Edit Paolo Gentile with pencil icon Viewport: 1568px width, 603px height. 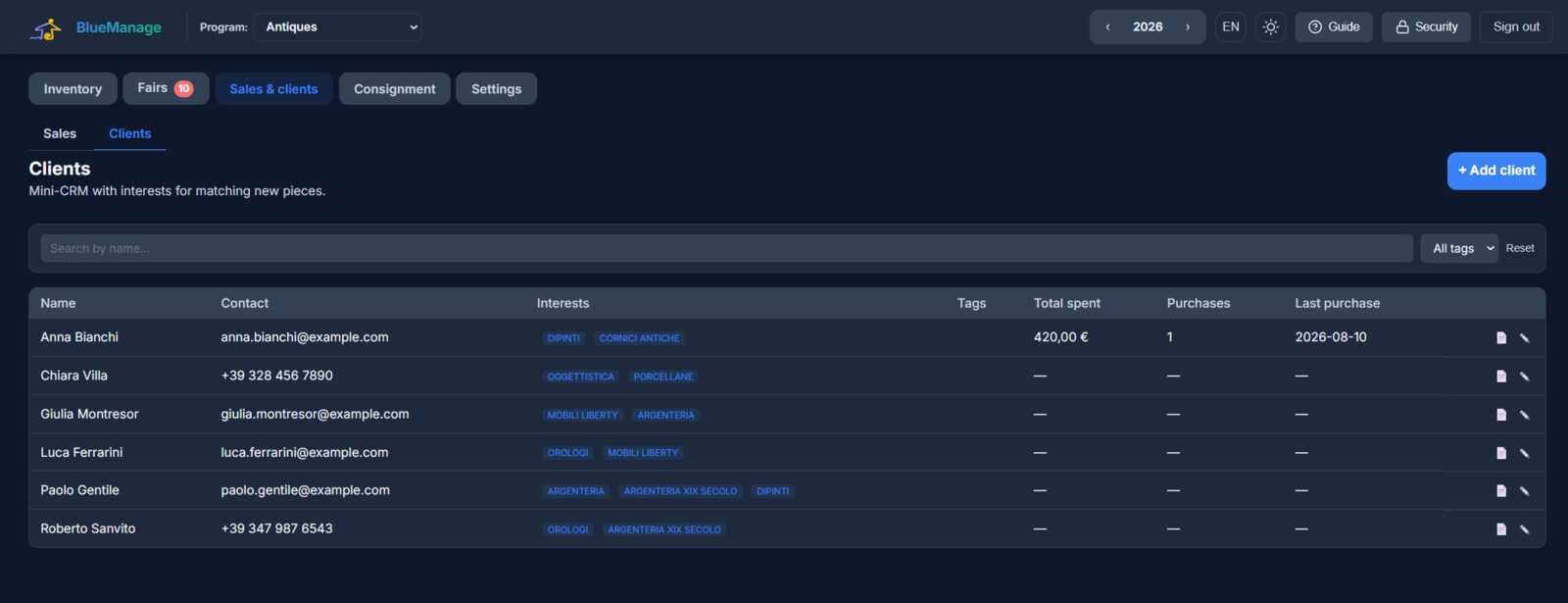(x=1525, y=491)
